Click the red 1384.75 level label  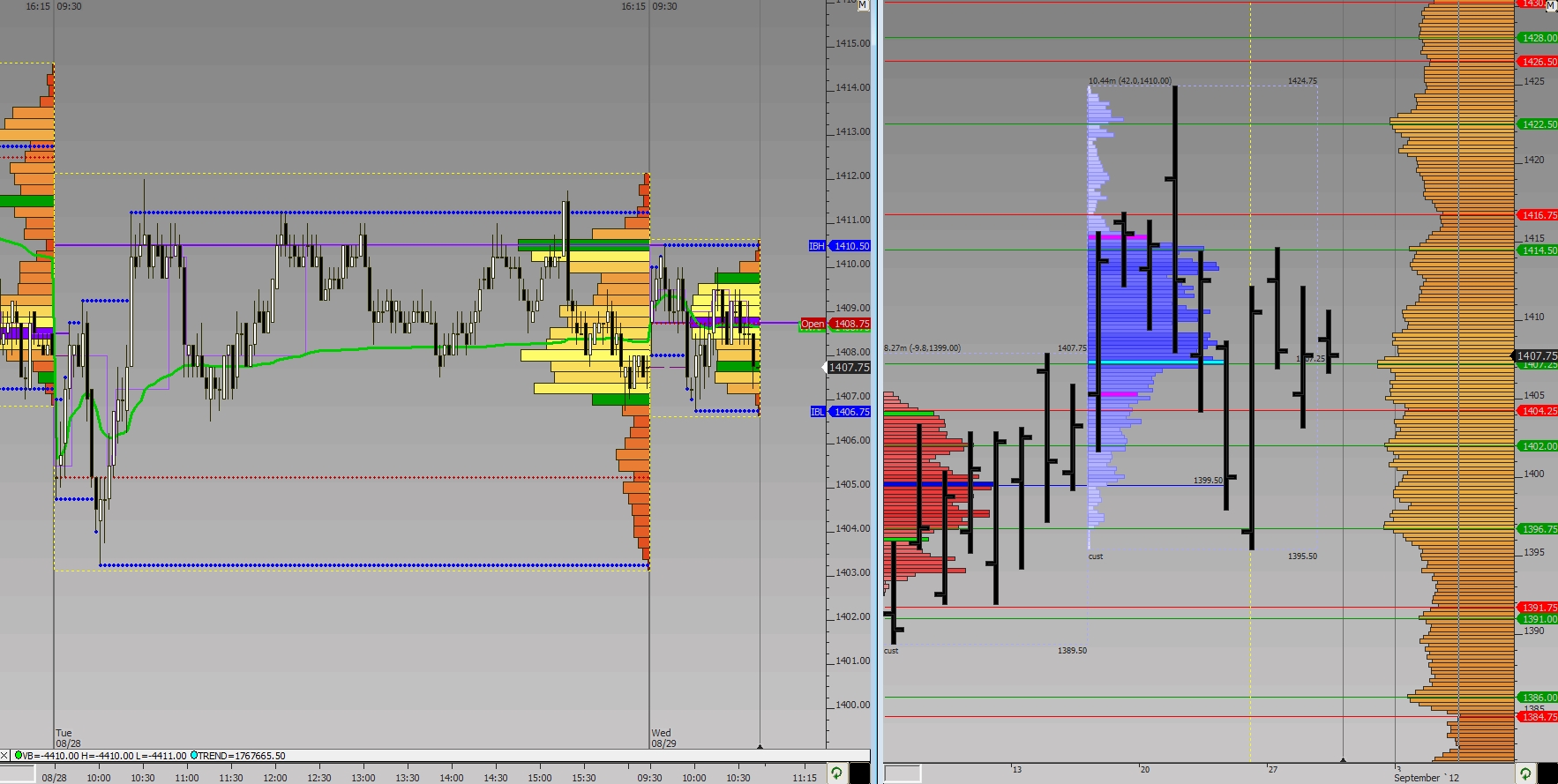1538,717
